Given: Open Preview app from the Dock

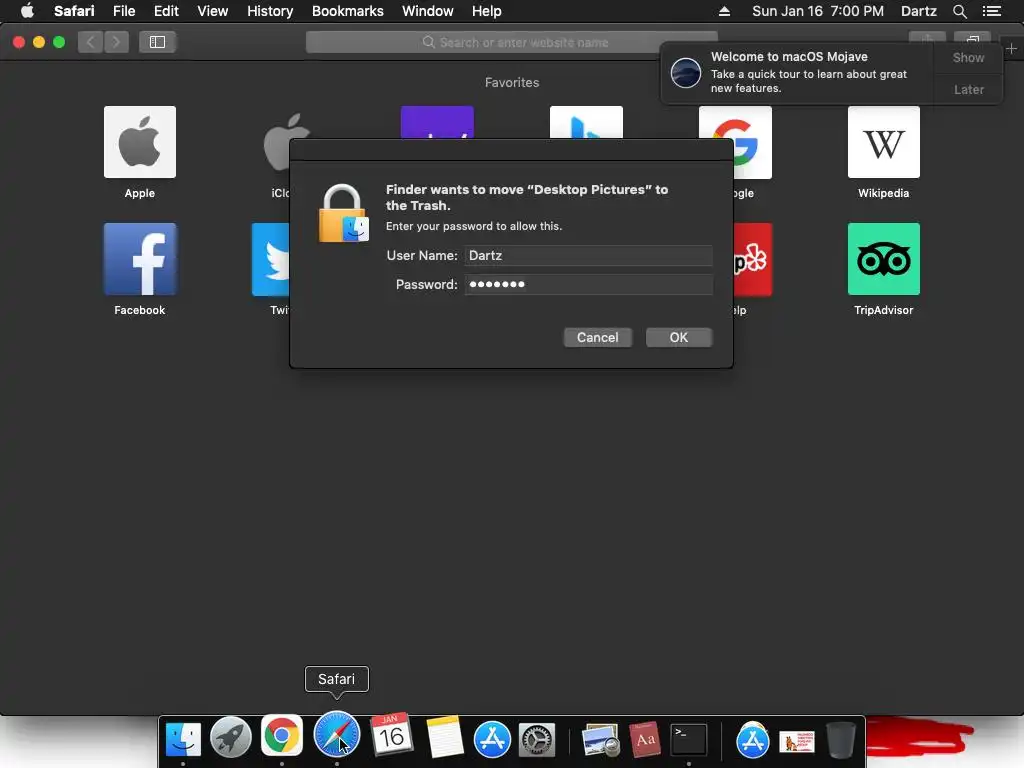Looking at the screenshot, I should [x=601, y=741].
